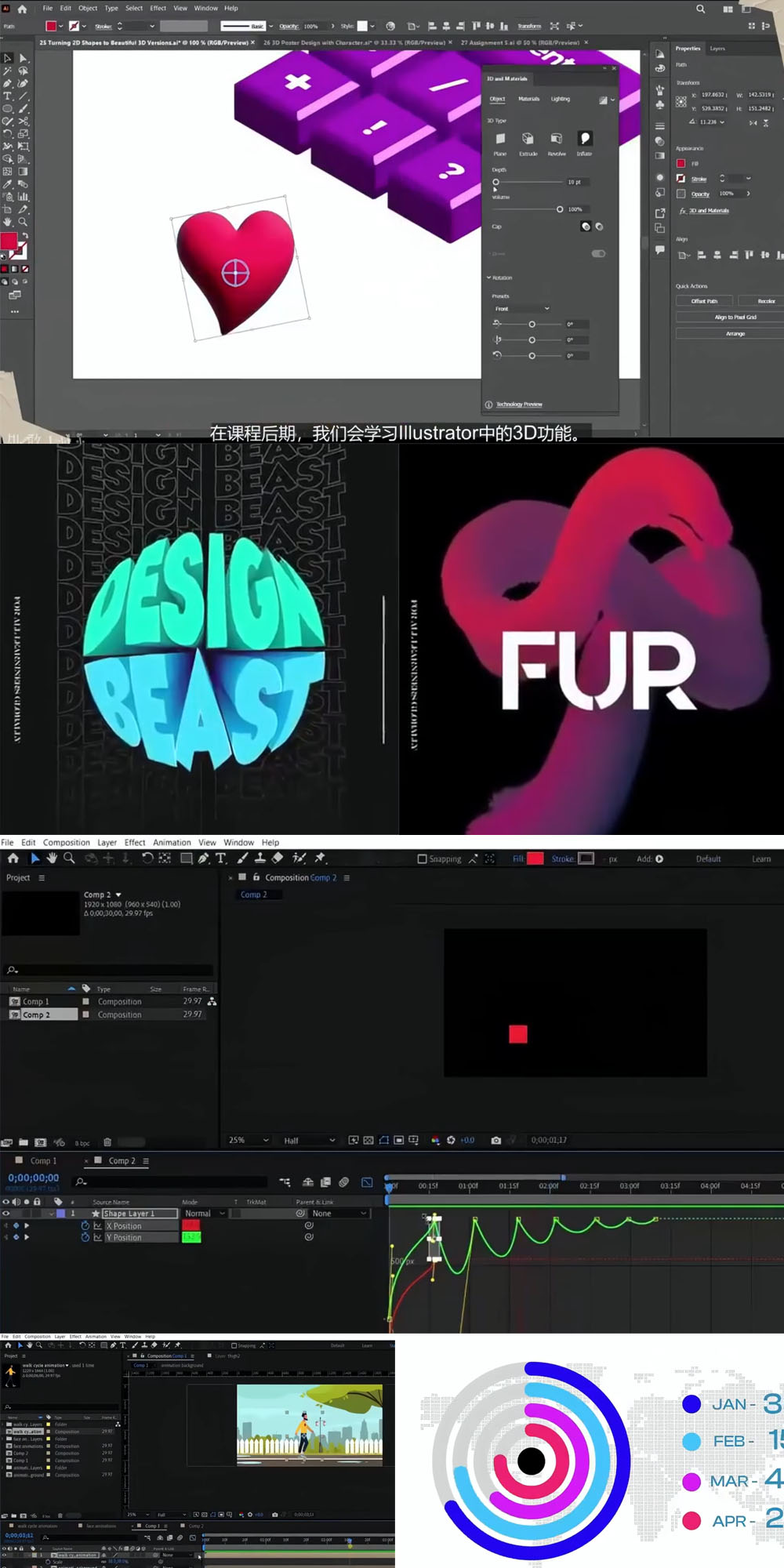The height and width of the screenshot is (1568, 784).
Task: Open the None parent link dropdown
Action: 339,1213
